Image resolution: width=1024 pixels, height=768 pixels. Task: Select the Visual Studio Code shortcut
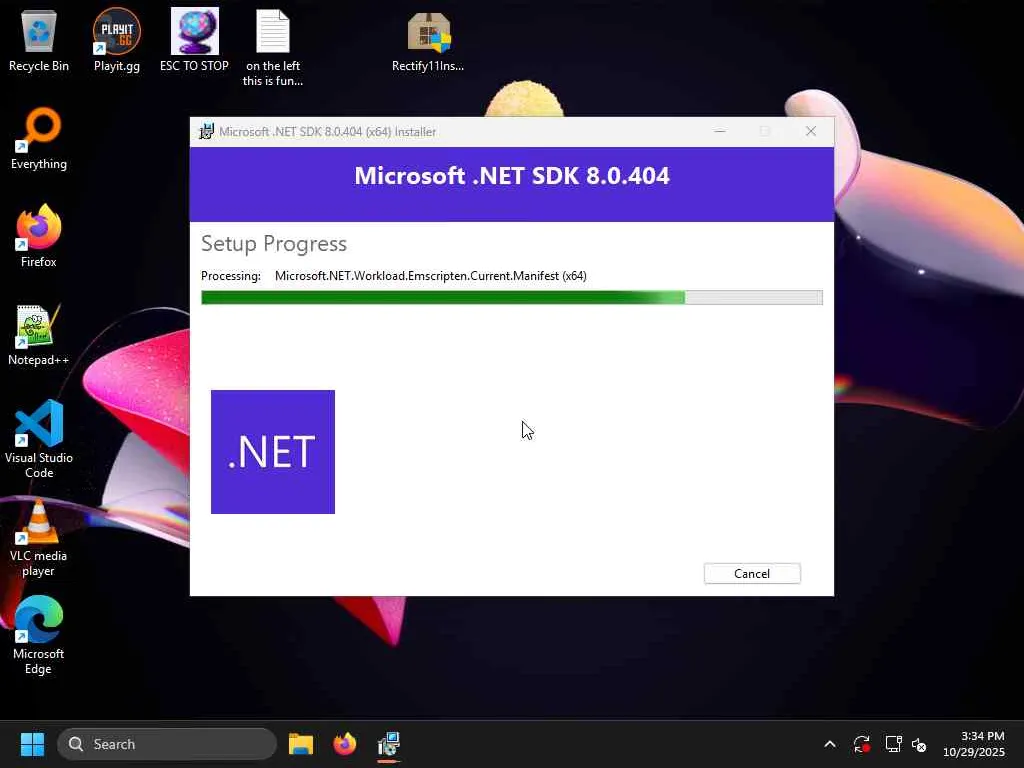coord(39,439)
